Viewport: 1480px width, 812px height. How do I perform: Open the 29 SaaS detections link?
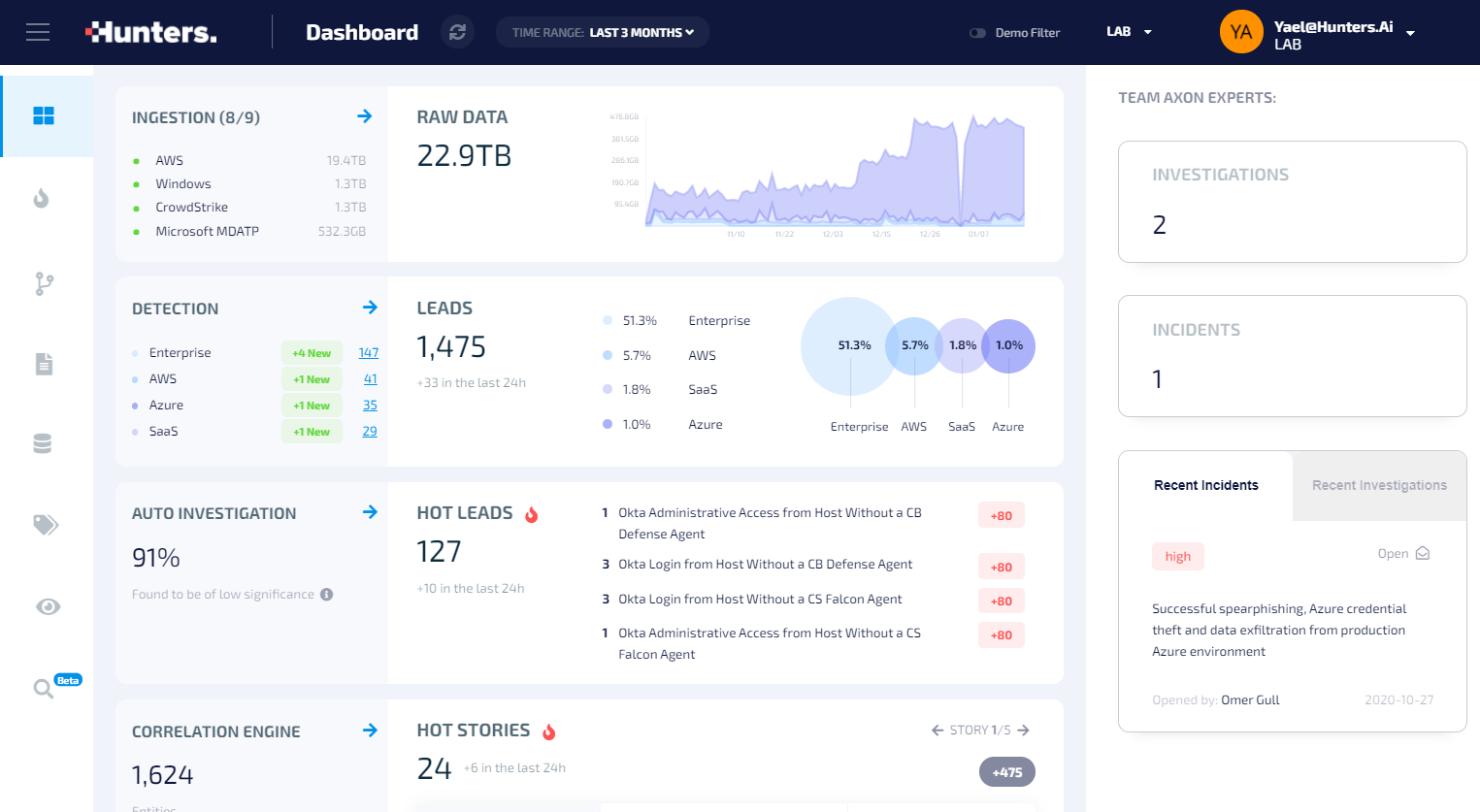tap(370, 432)
